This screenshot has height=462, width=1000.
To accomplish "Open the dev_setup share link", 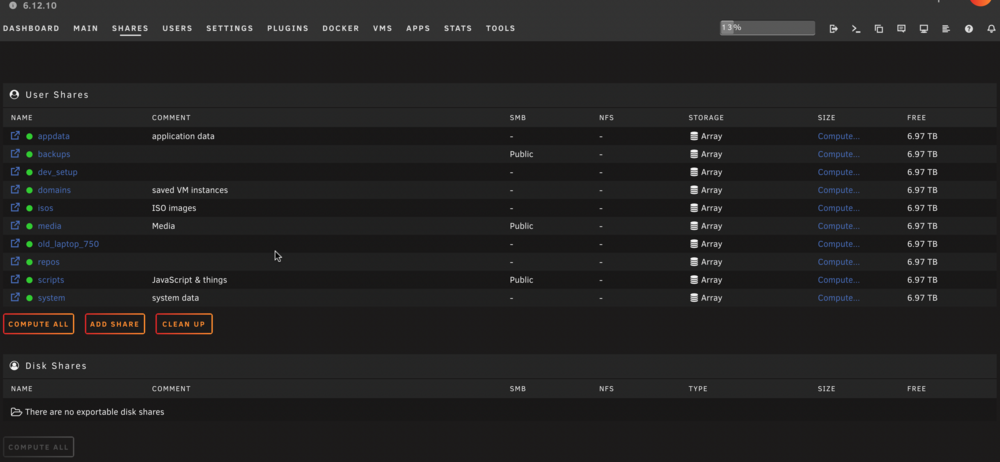I will (57, 172).
